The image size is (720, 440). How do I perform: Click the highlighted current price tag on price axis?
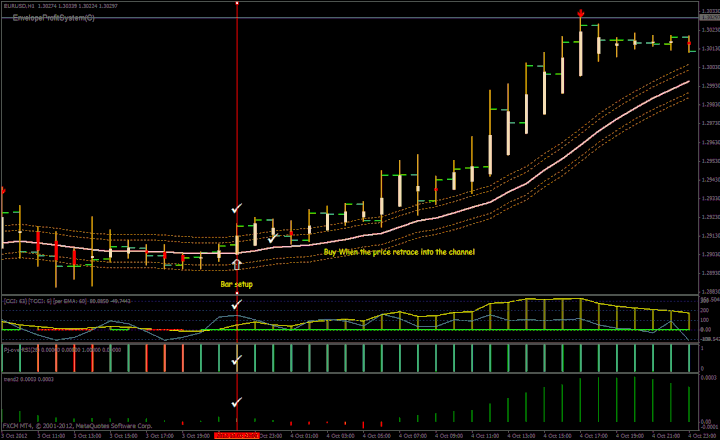coord(709,18)
